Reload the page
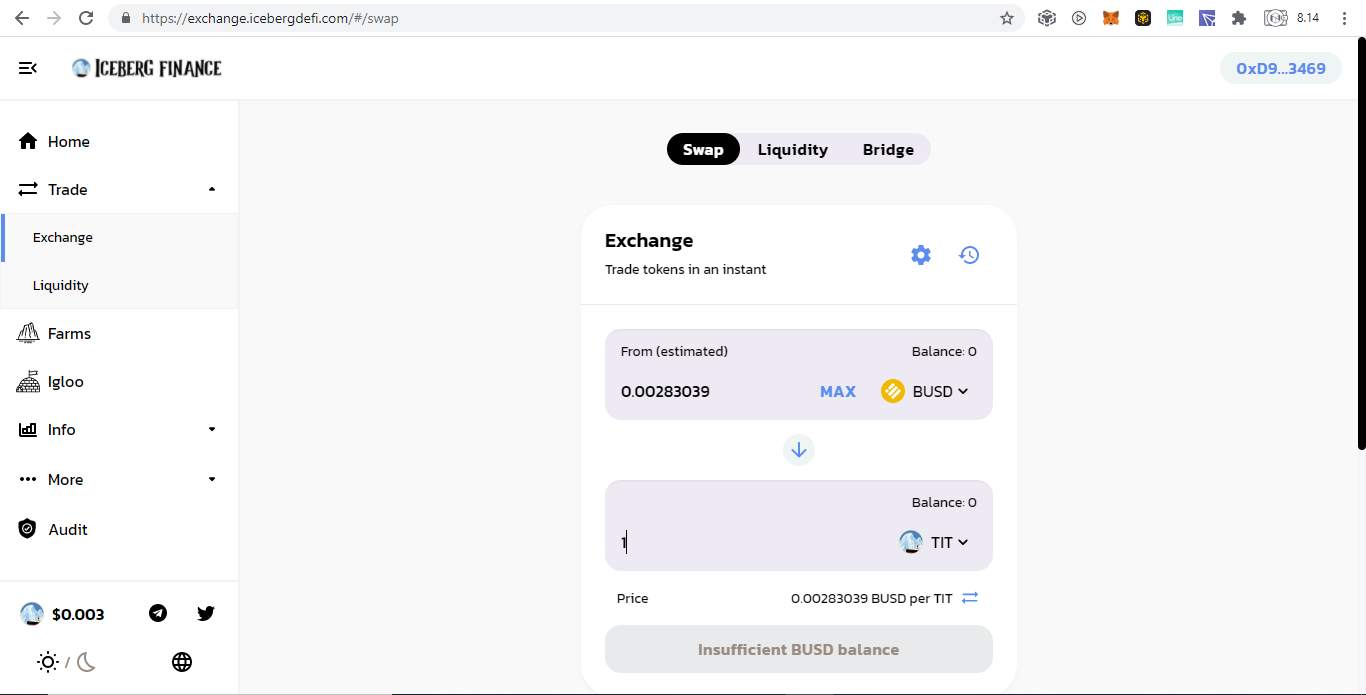1366x695 pixels. 86,18
